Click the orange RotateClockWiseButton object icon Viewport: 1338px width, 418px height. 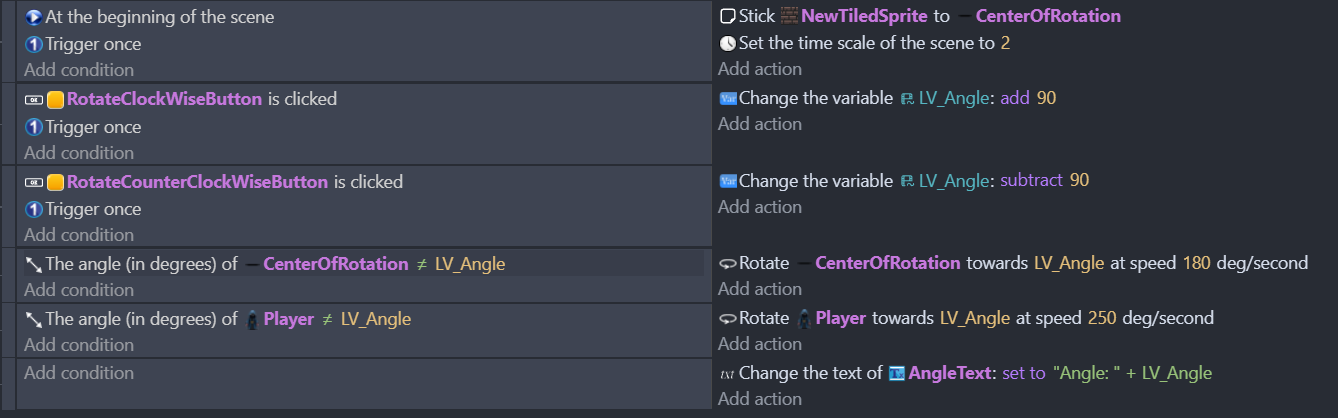(x=56, y=99)
